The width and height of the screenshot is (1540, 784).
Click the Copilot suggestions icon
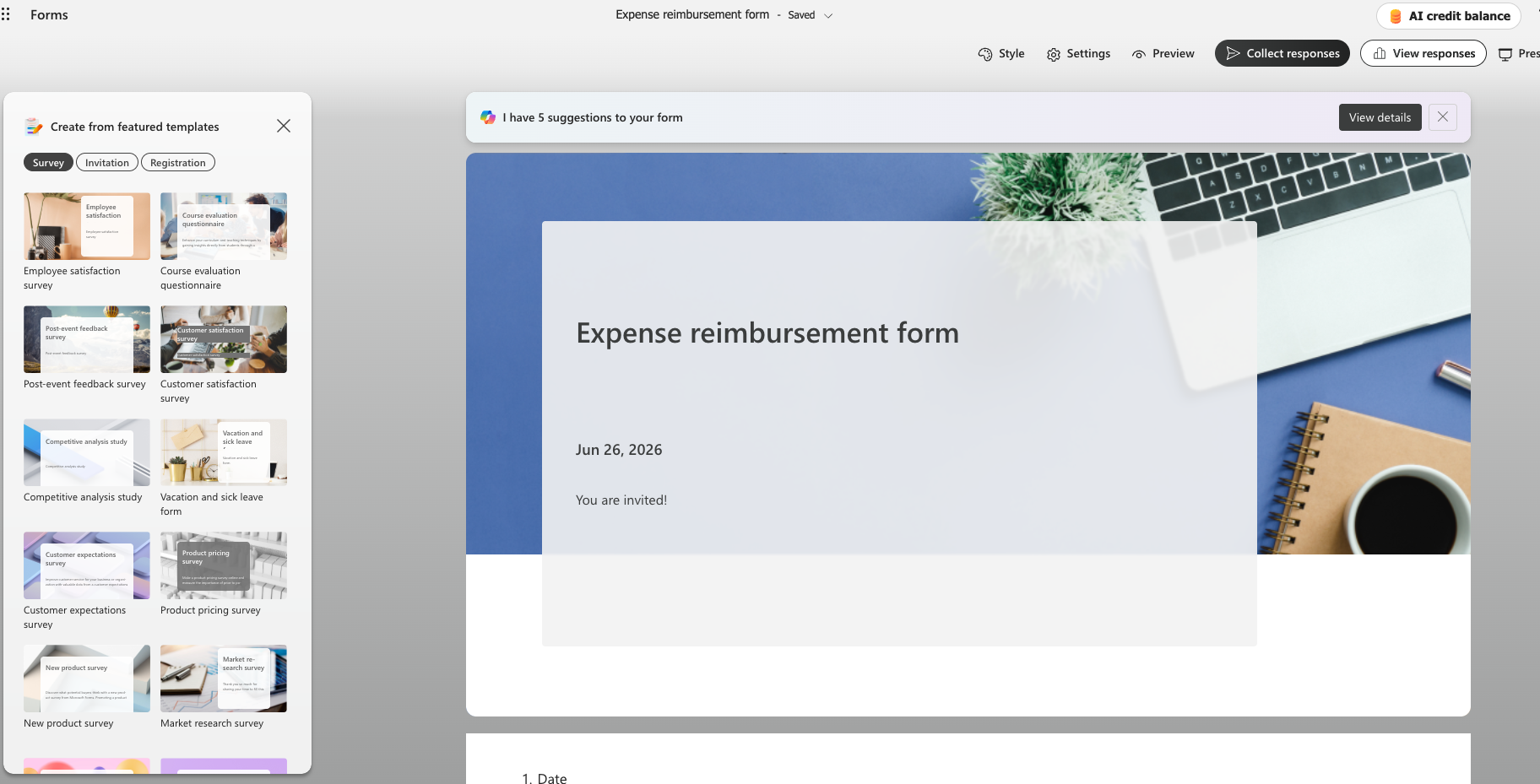tap(488, 117)
